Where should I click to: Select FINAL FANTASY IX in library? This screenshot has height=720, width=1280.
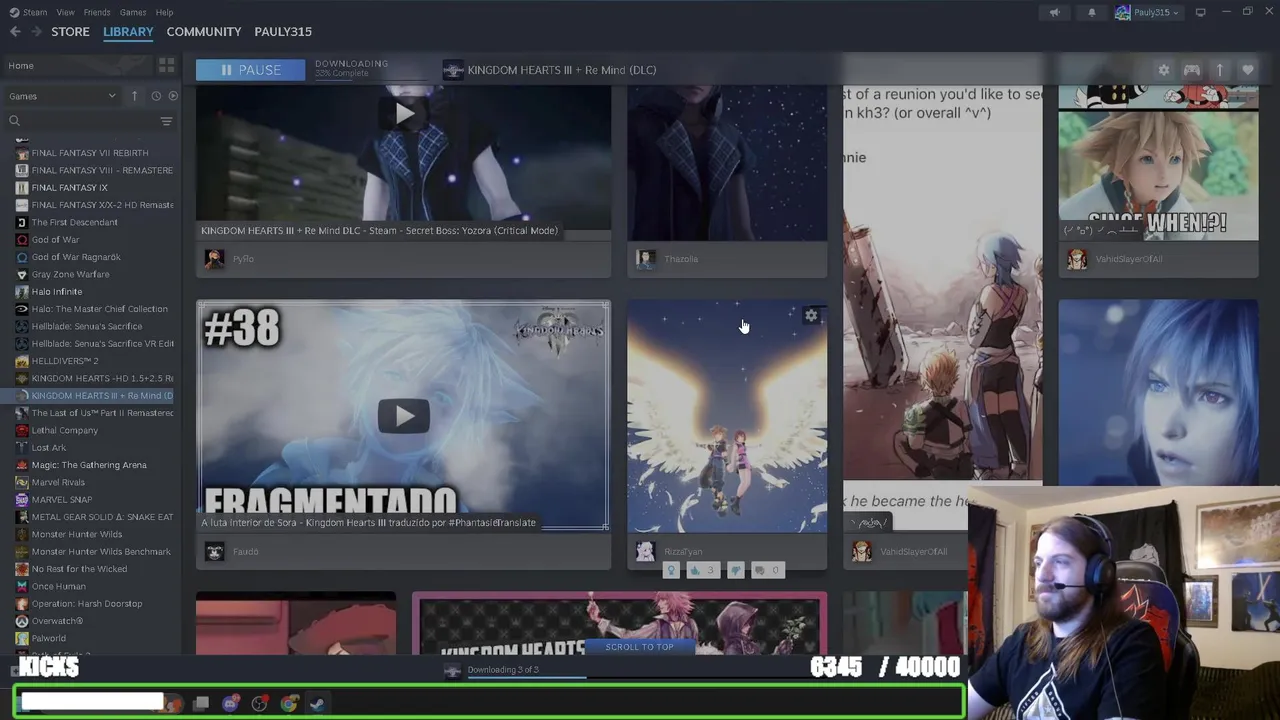(x=69, y=188)
